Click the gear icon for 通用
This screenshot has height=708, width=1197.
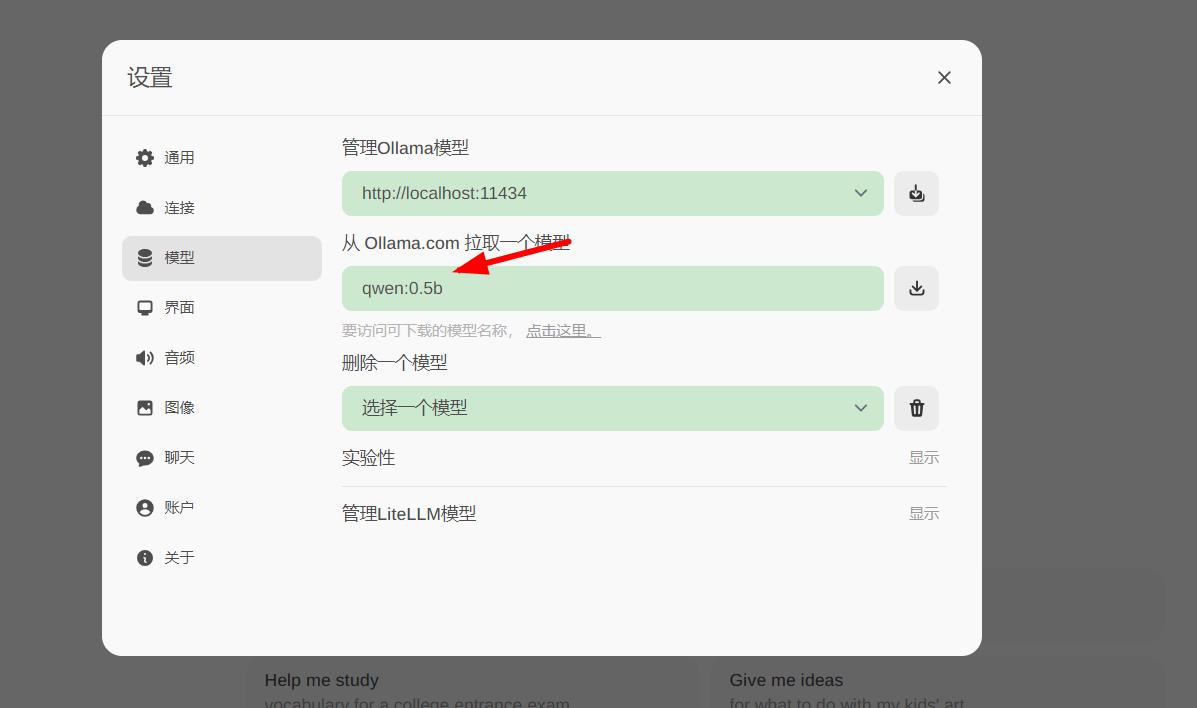[144, 157]
